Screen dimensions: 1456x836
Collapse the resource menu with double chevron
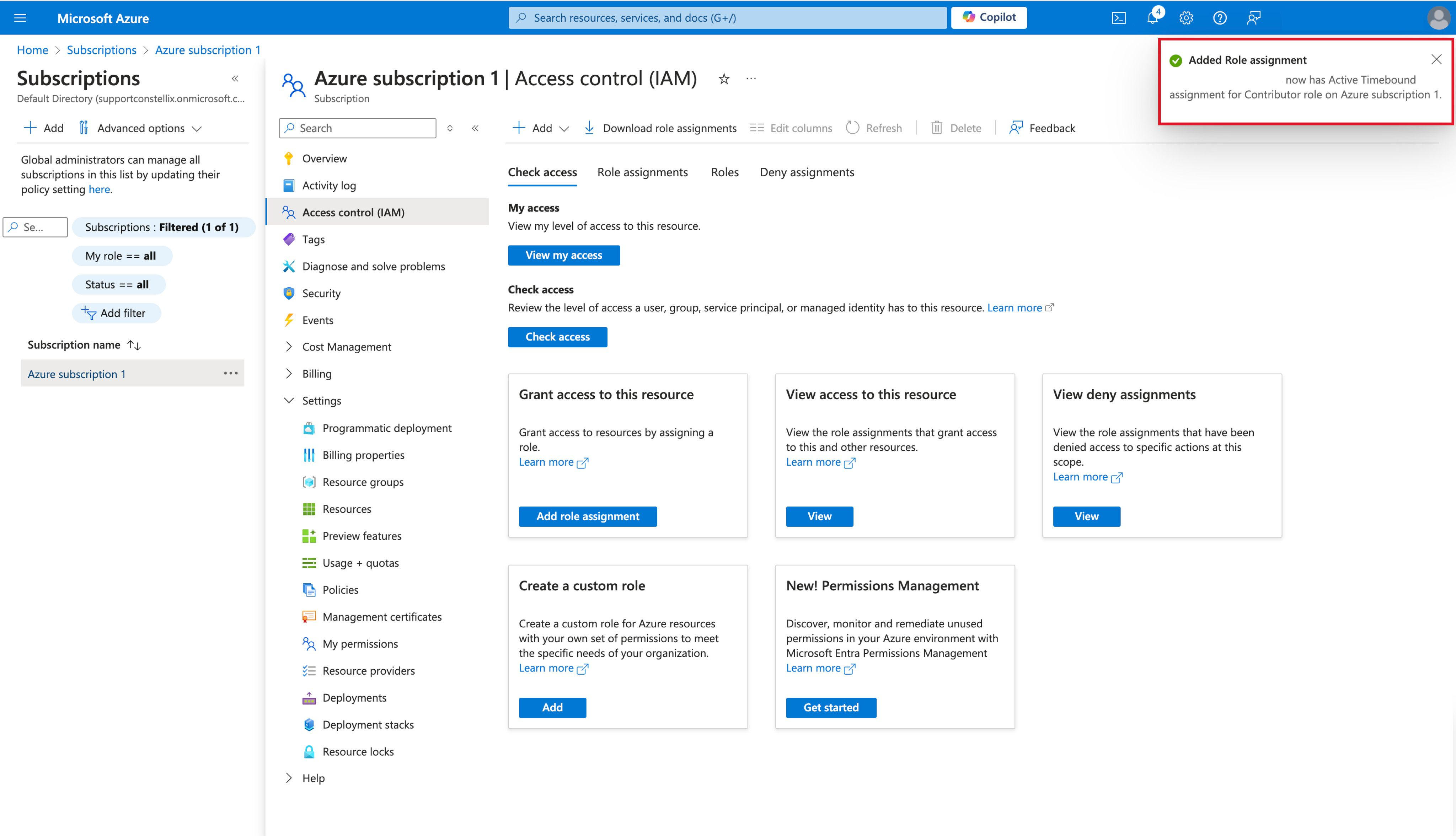475,128
